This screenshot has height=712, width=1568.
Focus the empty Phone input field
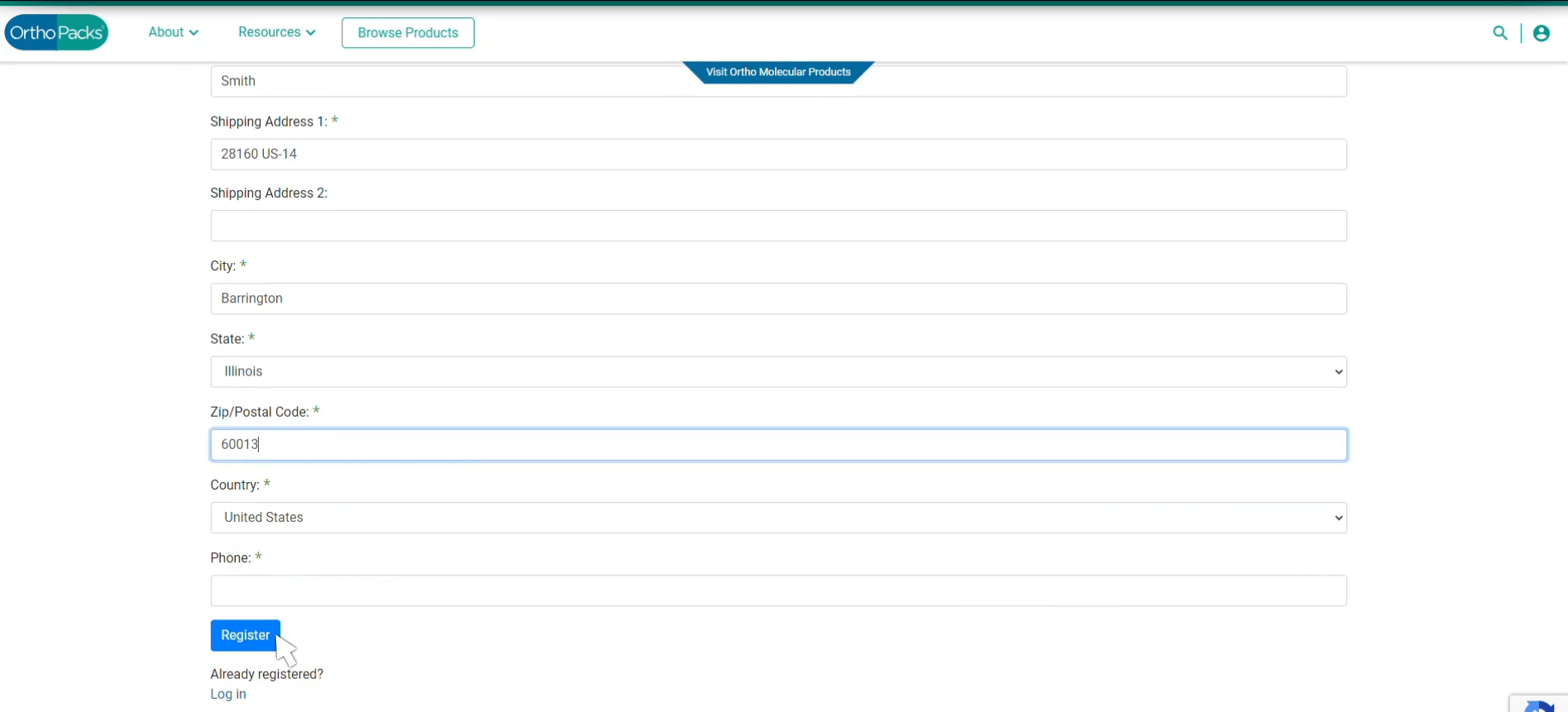click(x=777, y=591)
